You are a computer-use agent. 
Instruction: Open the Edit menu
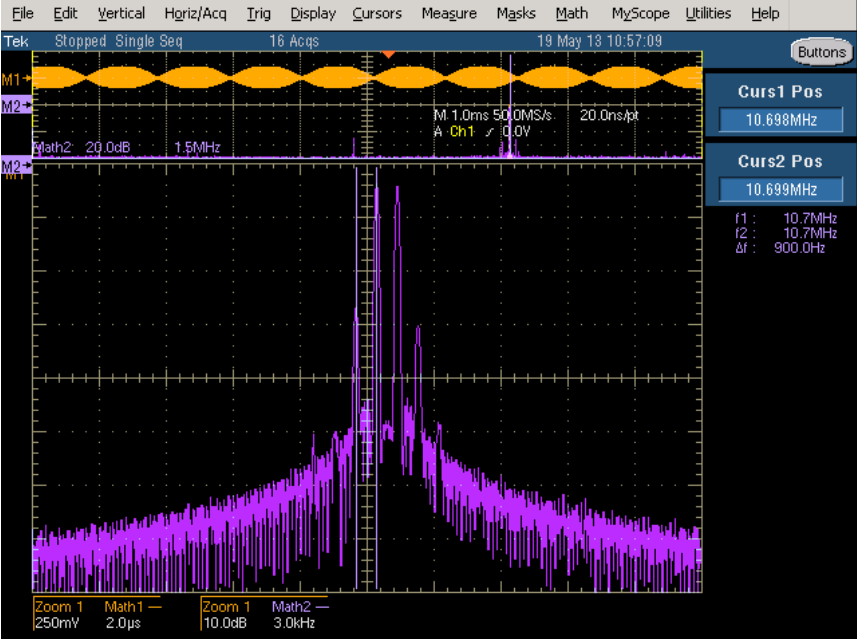pyautogui.click(x=65, y=13)
